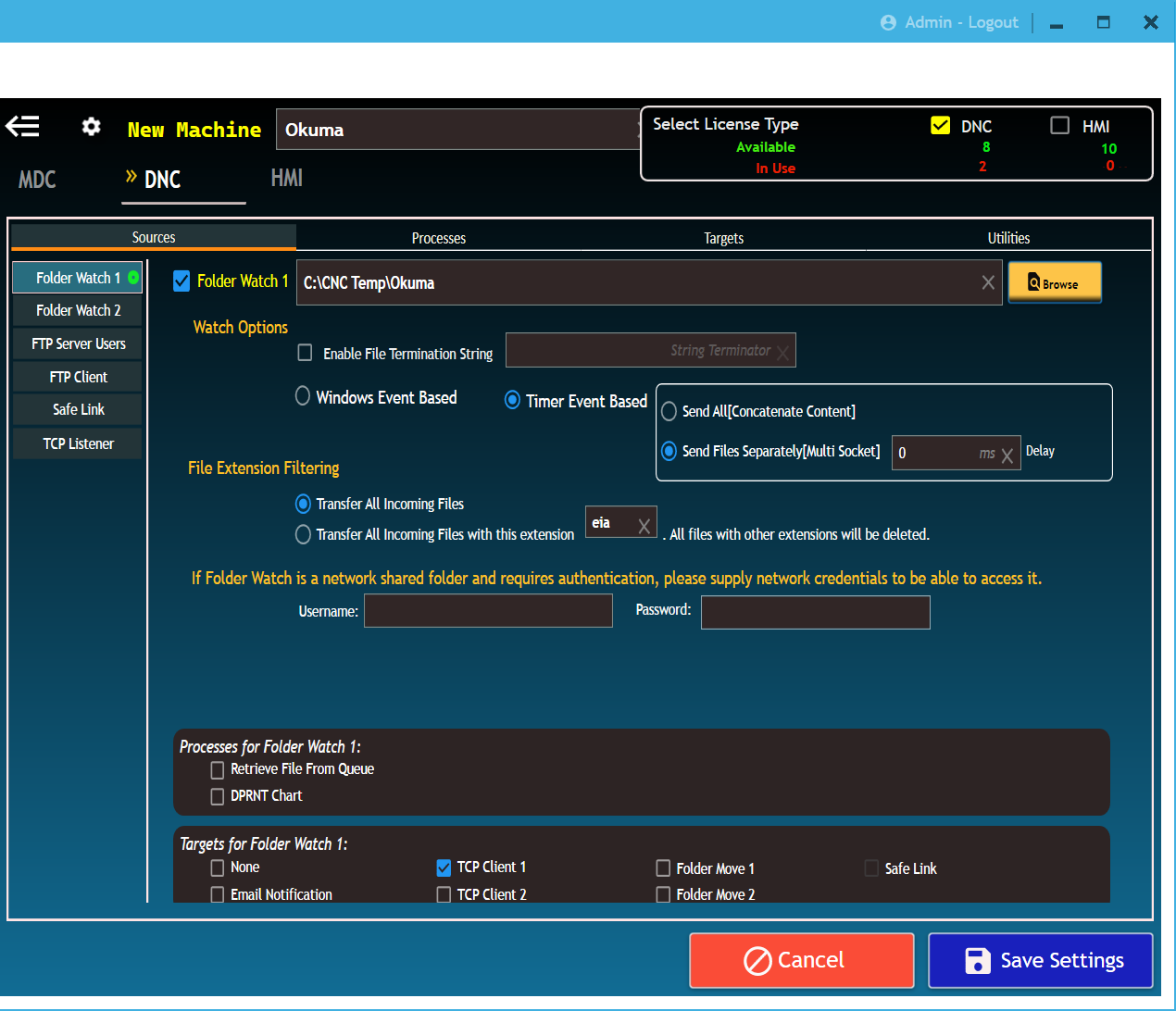
Task: Clear the eia extension field X icon
Action: coord(644,527)
